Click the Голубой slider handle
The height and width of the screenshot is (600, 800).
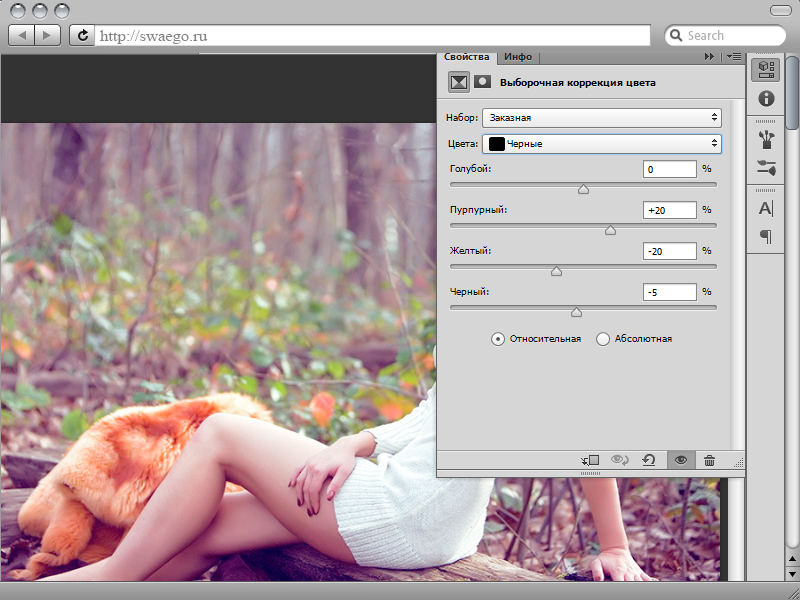pos(583,189)
